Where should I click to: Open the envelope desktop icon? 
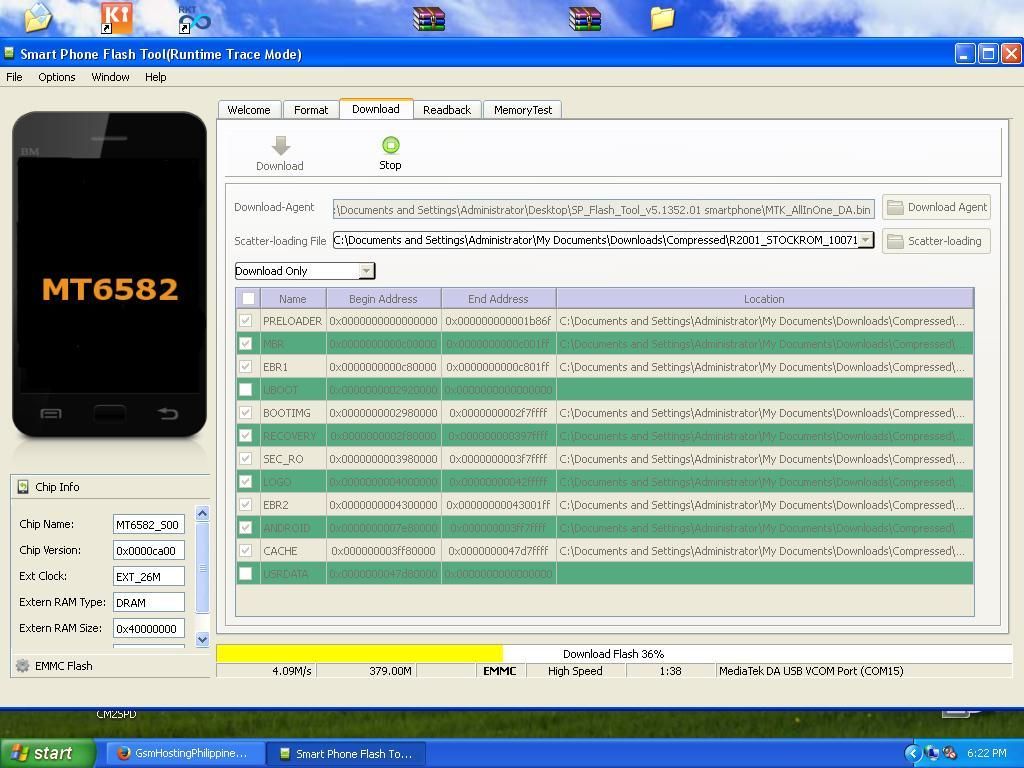point(38,17)
